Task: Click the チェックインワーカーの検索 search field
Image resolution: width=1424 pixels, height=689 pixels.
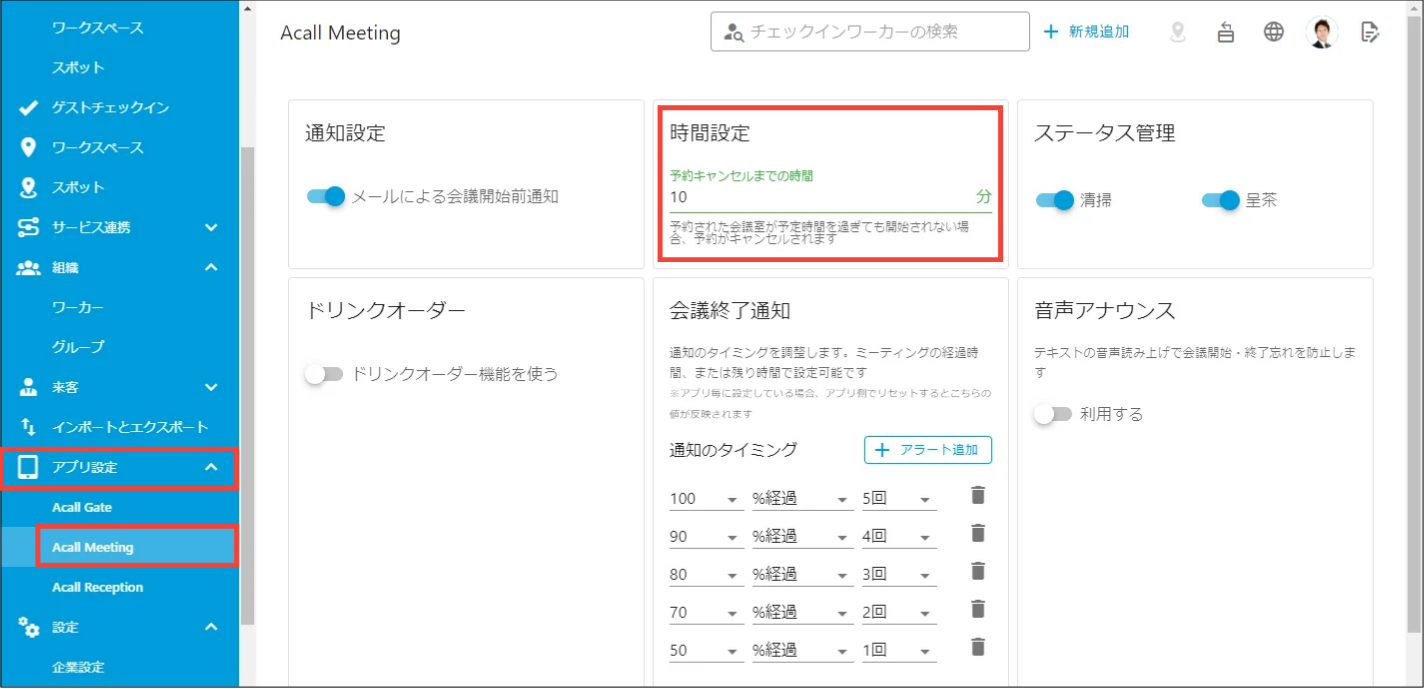Action: 870,32
